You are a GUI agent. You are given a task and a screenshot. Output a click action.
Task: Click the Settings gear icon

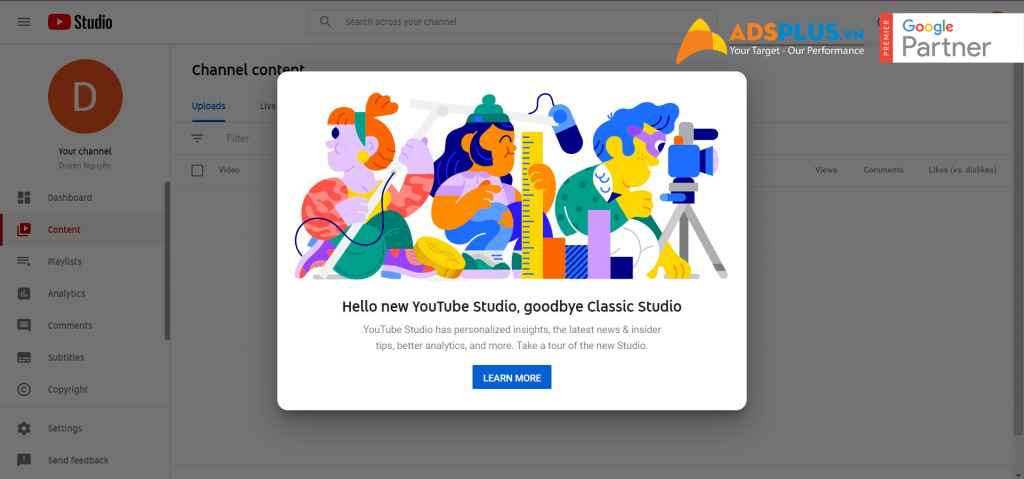click(x=24, y=428)
